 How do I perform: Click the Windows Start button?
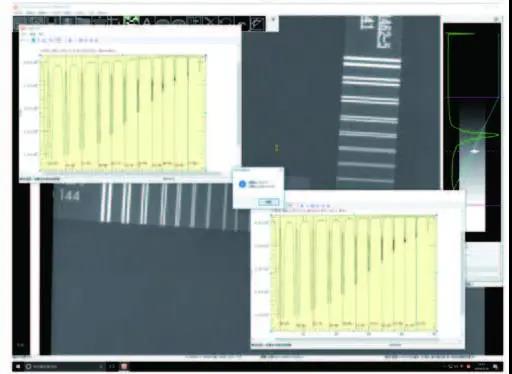pos(18,366)
